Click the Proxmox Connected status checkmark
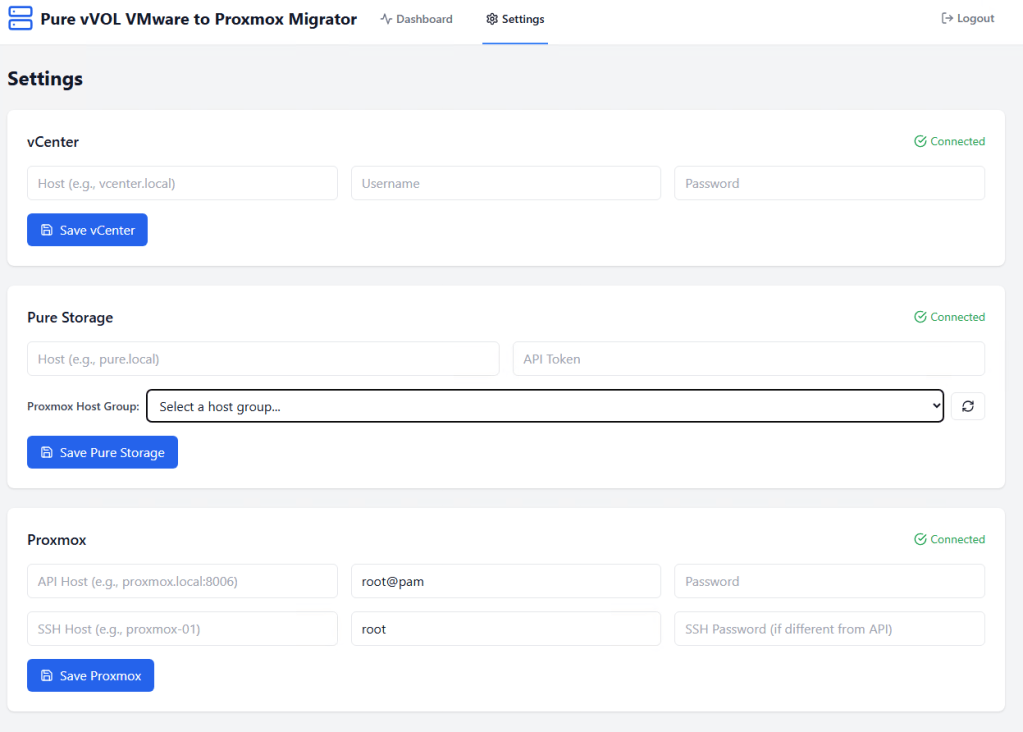The height and width of the screenshot is (732, 1023). pos(920,540)
